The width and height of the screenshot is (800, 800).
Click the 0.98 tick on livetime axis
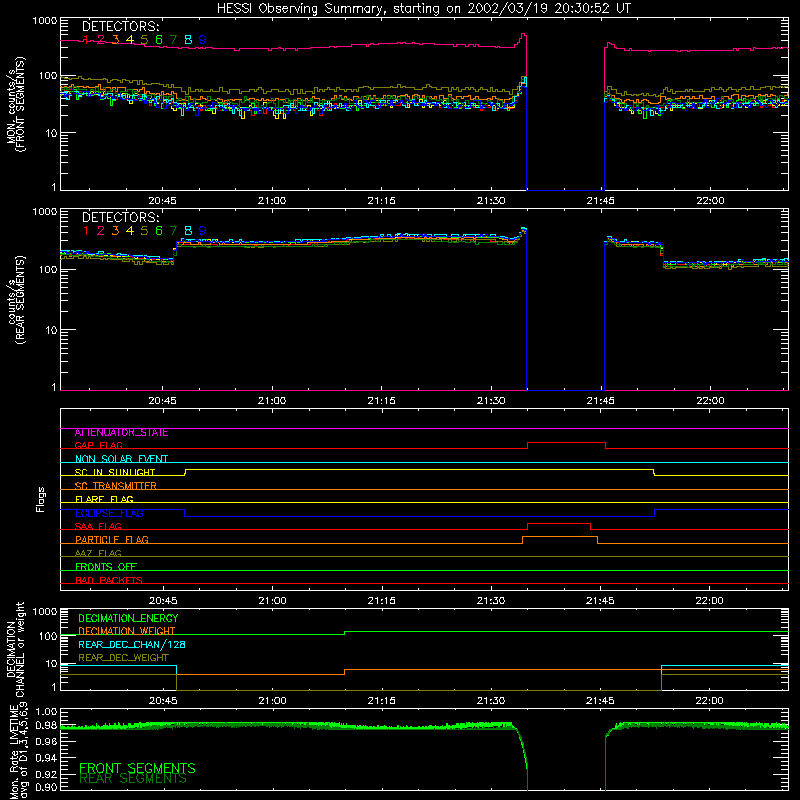[x=46, y=726]
